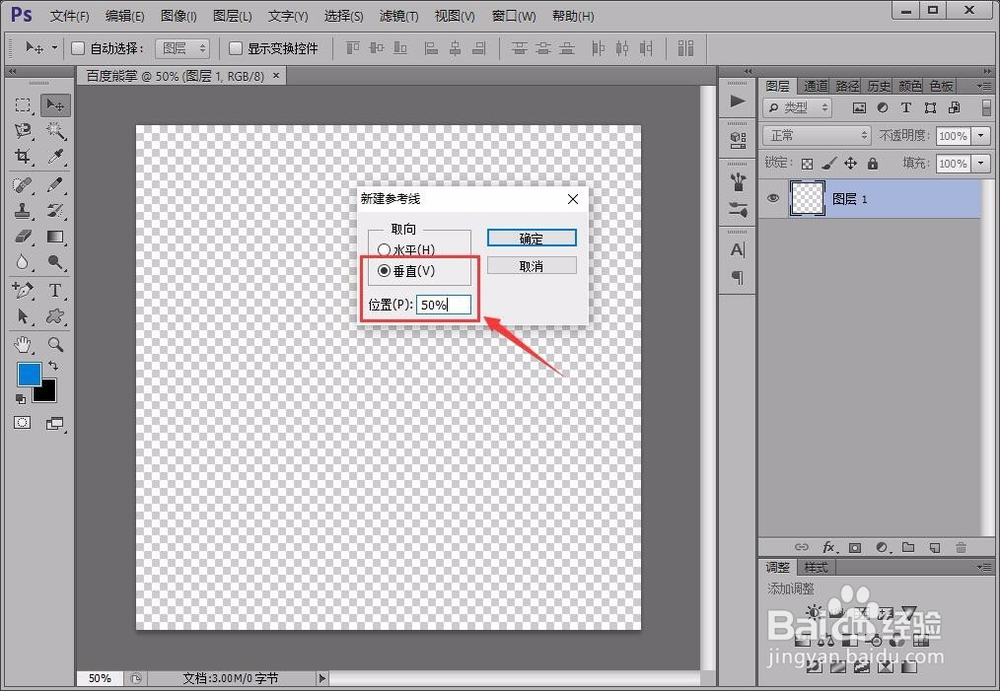This screenshot has height=691, width=1000.
Task: Open the 类型 layer filter dropdown
Action: point(797,108)
